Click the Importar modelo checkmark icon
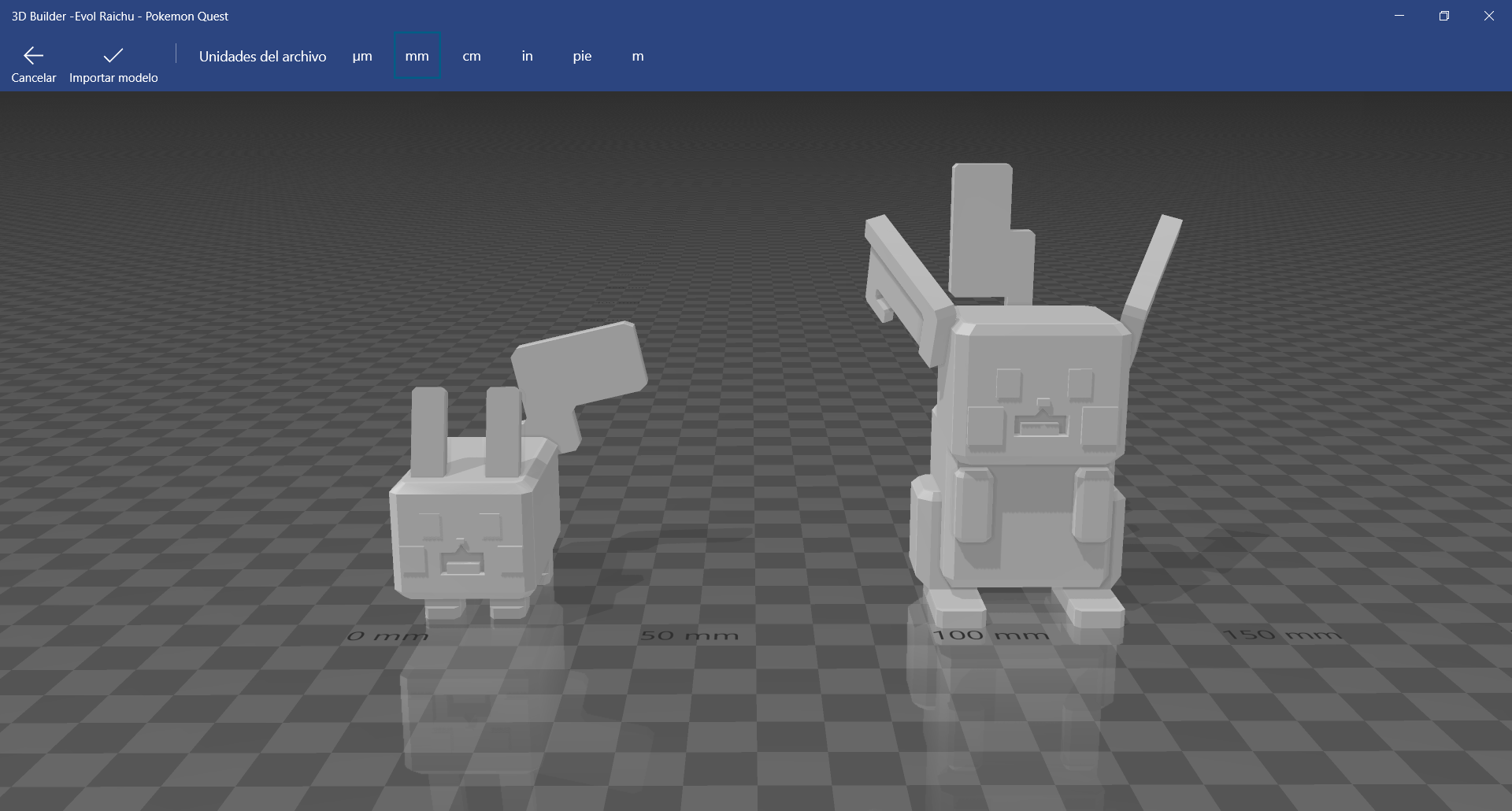The width and height of the screenshot is (1512, 811). click(113, 55)
